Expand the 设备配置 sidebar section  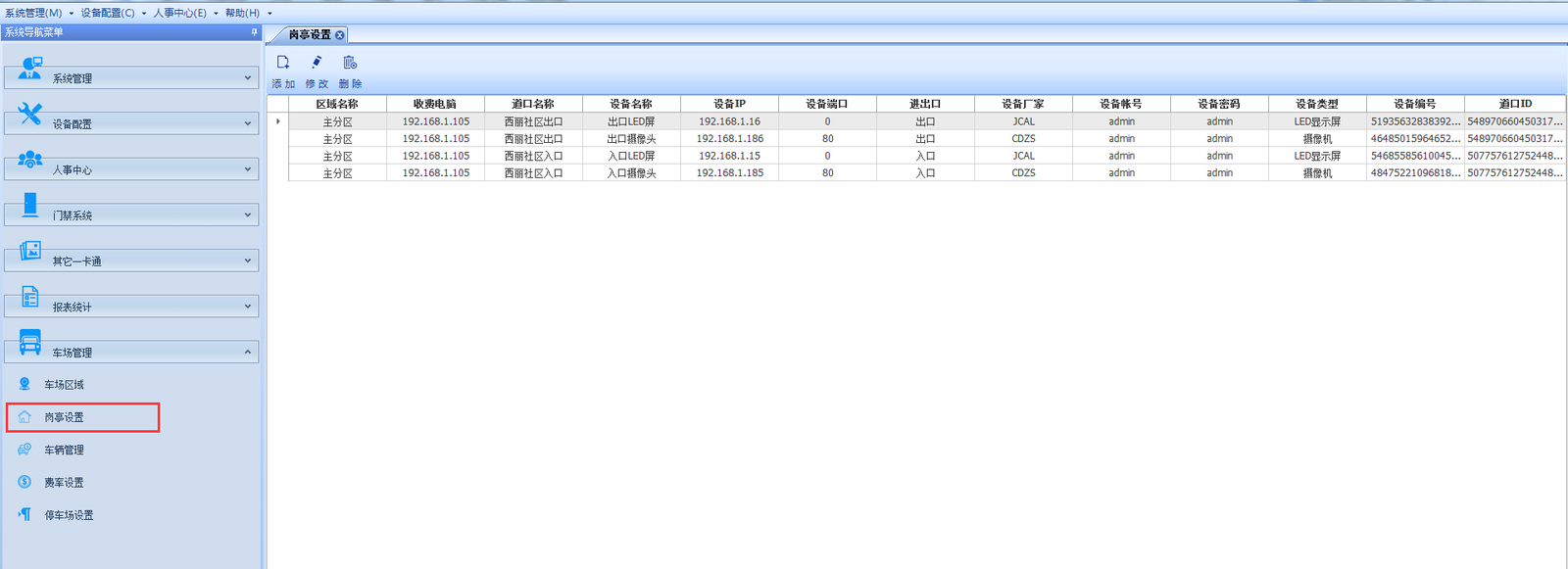click(131, 123)
